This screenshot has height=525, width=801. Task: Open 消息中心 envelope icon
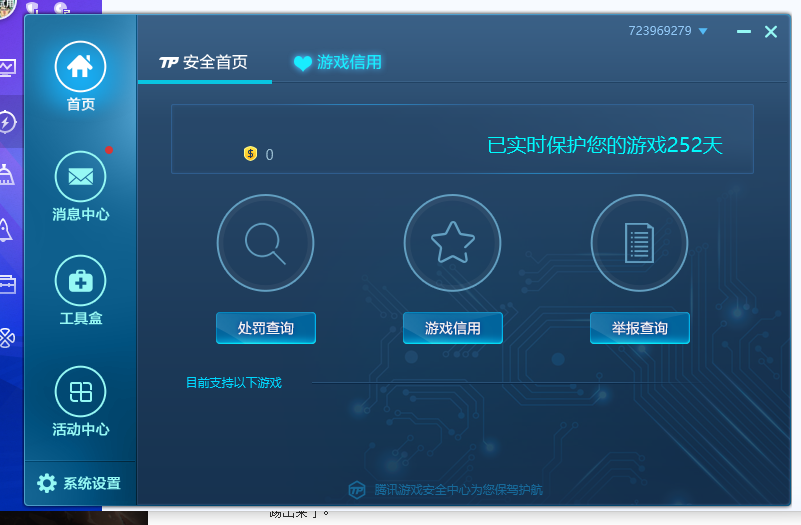pyautogui.click(x=80, y=176)
